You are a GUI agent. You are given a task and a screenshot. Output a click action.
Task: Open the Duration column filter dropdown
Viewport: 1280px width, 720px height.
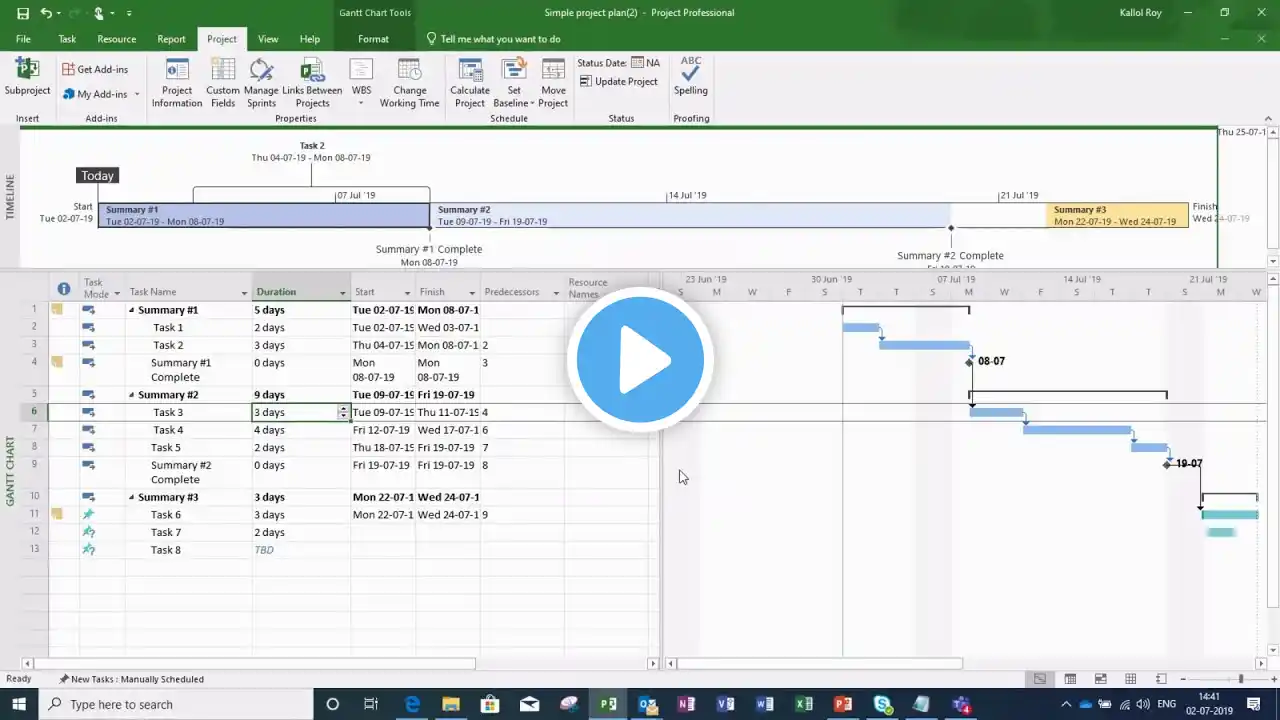click(x=343, y=293)
